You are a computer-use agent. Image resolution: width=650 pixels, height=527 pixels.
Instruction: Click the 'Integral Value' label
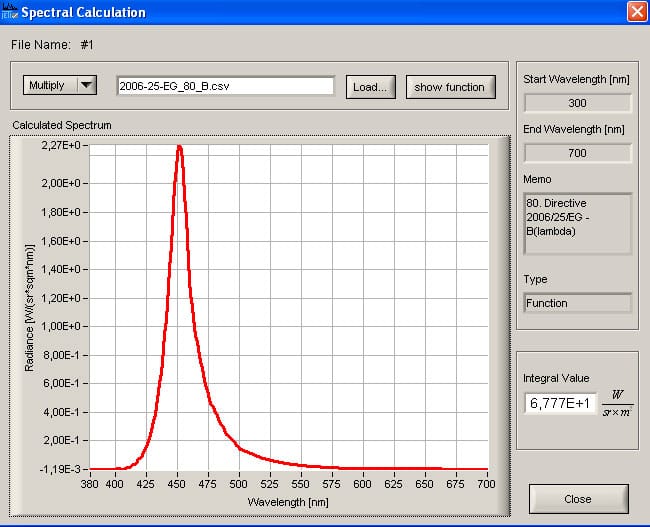pos(556,378)
